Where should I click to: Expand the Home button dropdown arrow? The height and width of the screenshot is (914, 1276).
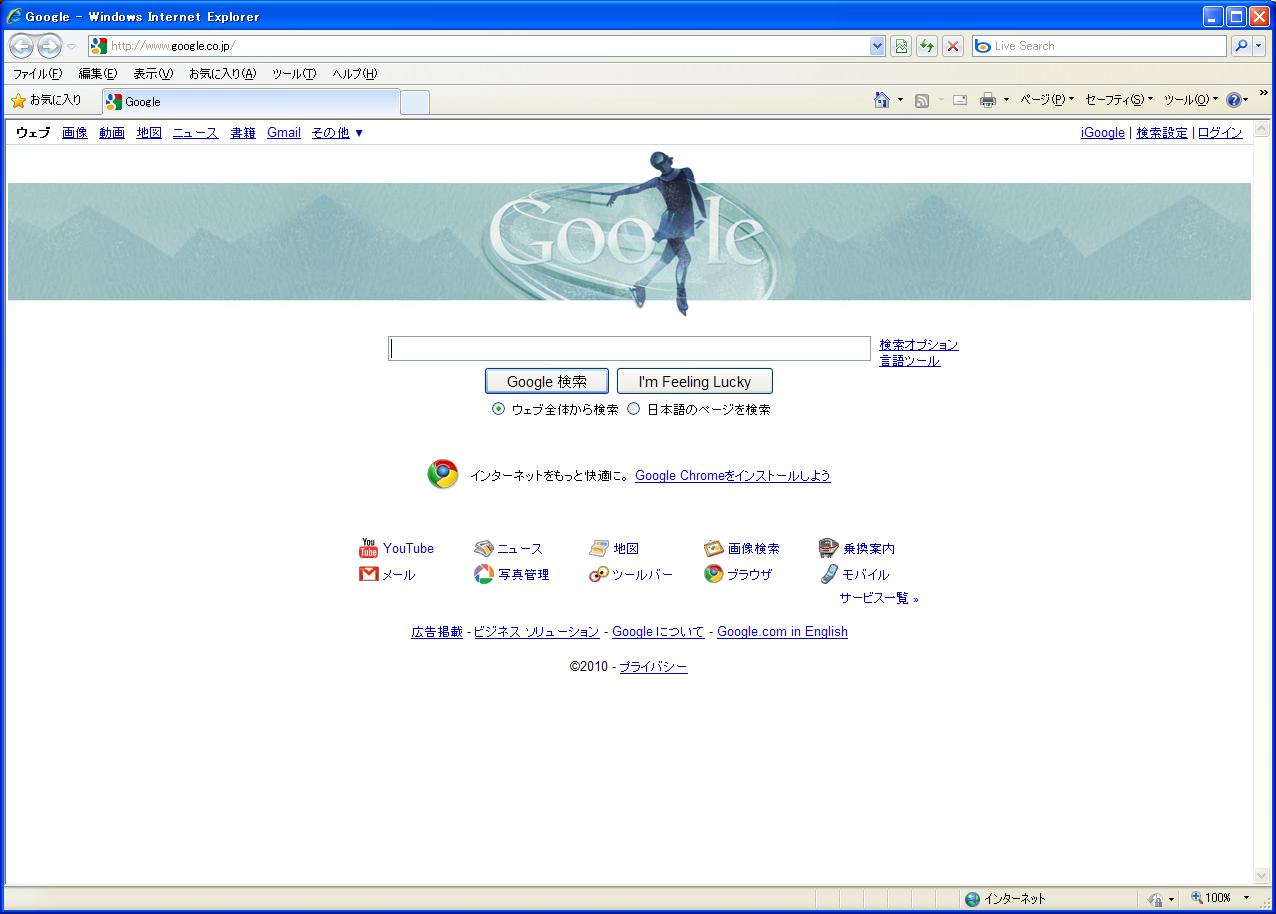900,100
